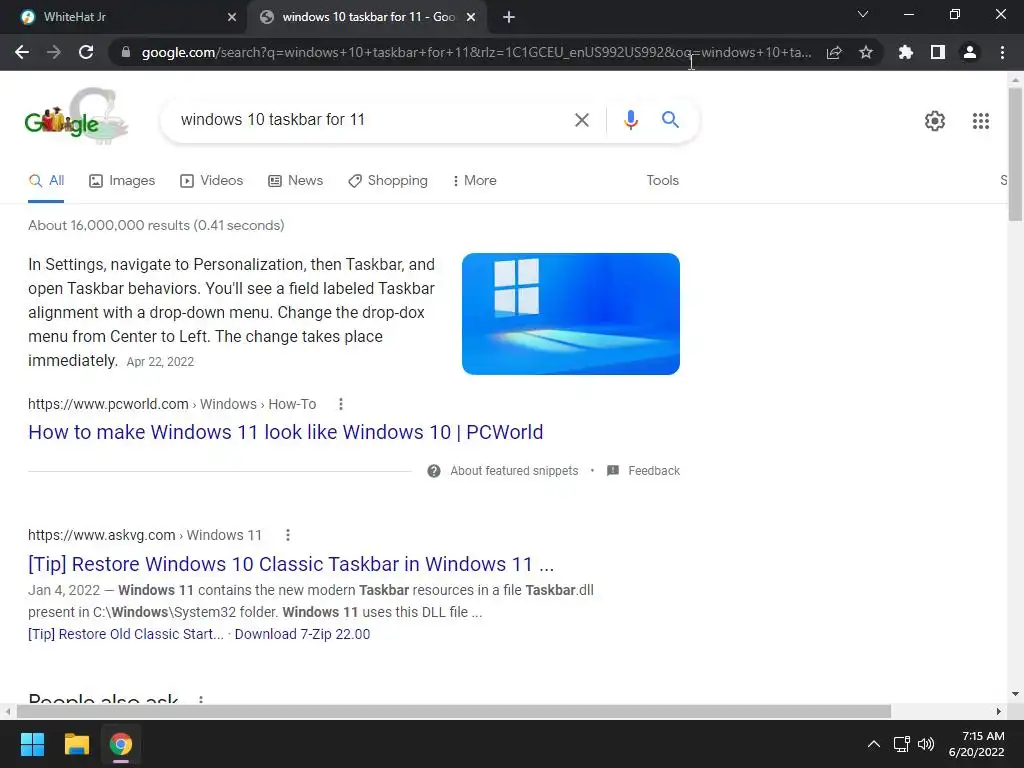Click the forward navigation arrow

point(54,52)
